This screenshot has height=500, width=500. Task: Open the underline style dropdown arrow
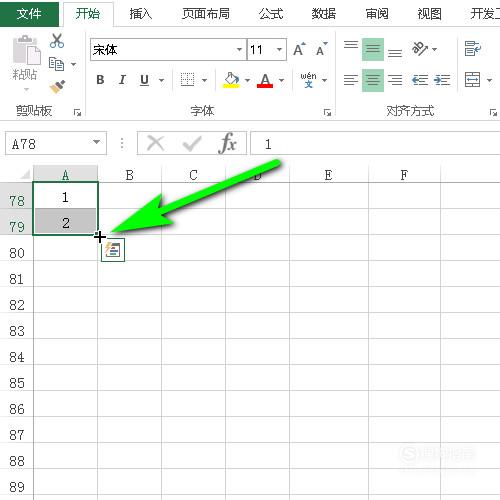pos(161,80)
